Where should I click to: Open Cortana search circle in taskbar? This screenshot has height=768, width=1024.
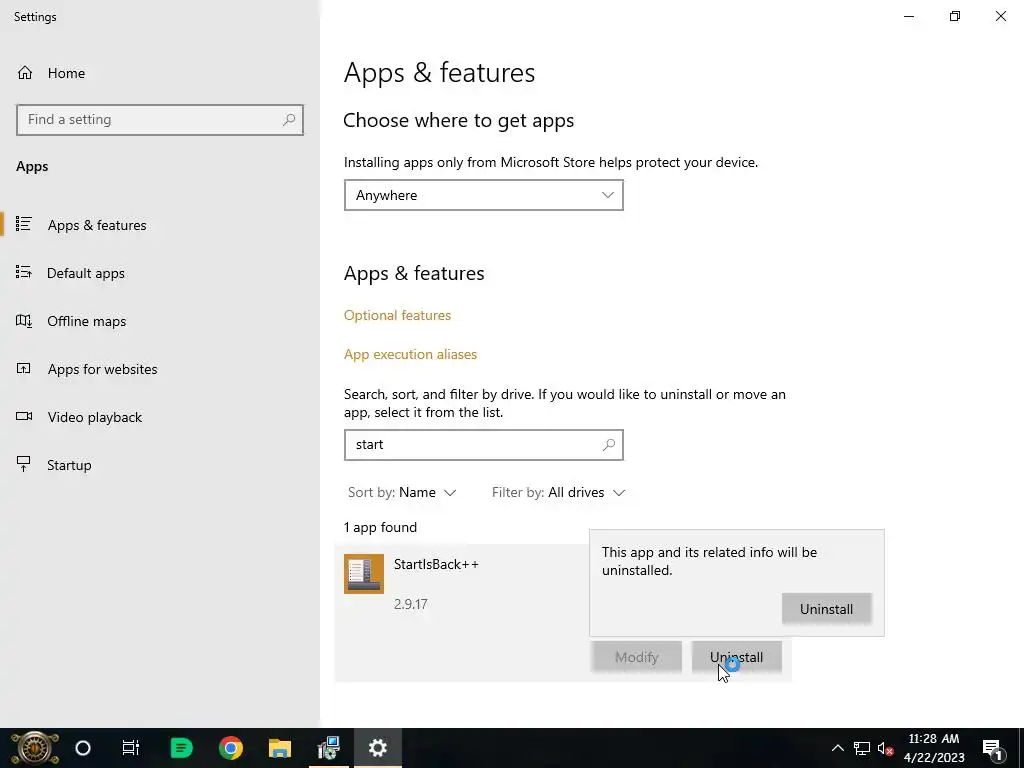tap(83, 748)
